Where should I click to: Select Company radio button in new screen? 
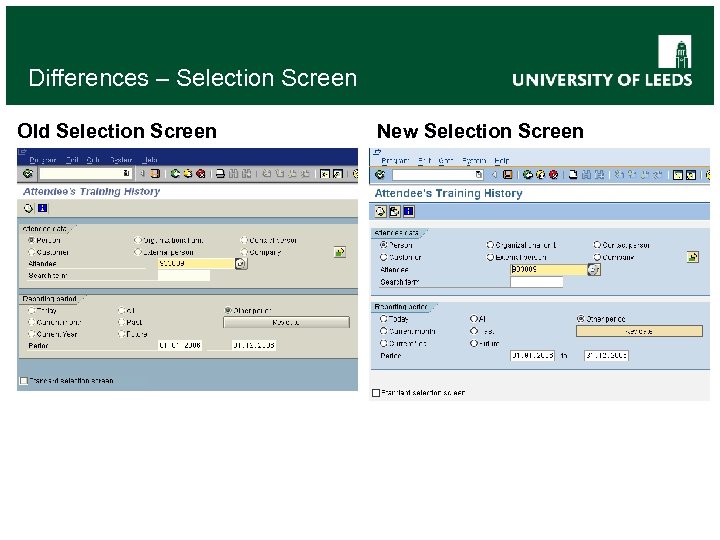597,257
